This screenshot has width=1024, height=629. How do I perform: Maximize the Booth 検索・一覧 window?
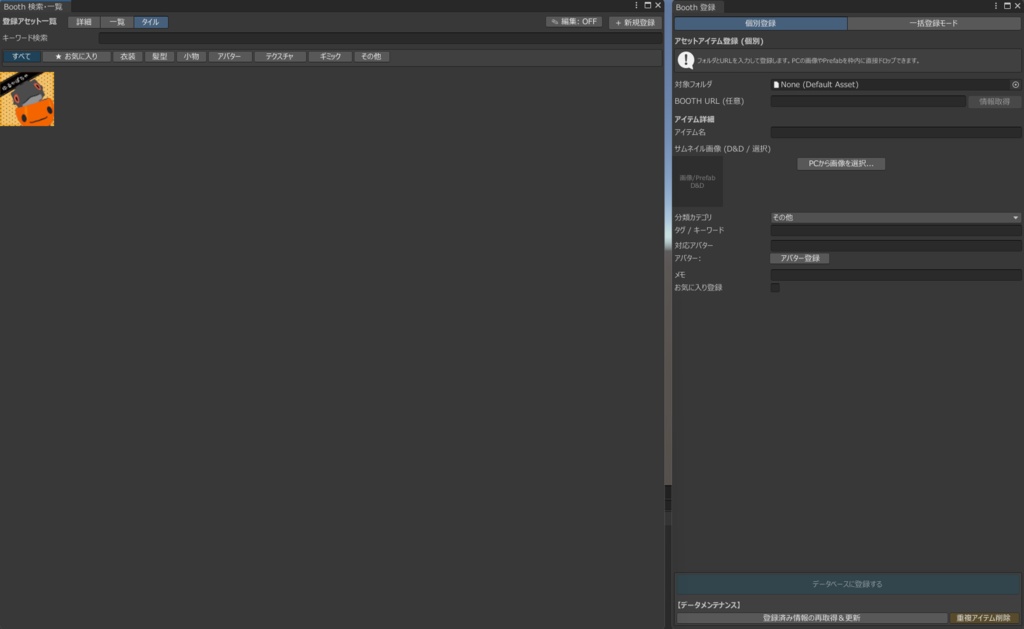tap(647, 5)
